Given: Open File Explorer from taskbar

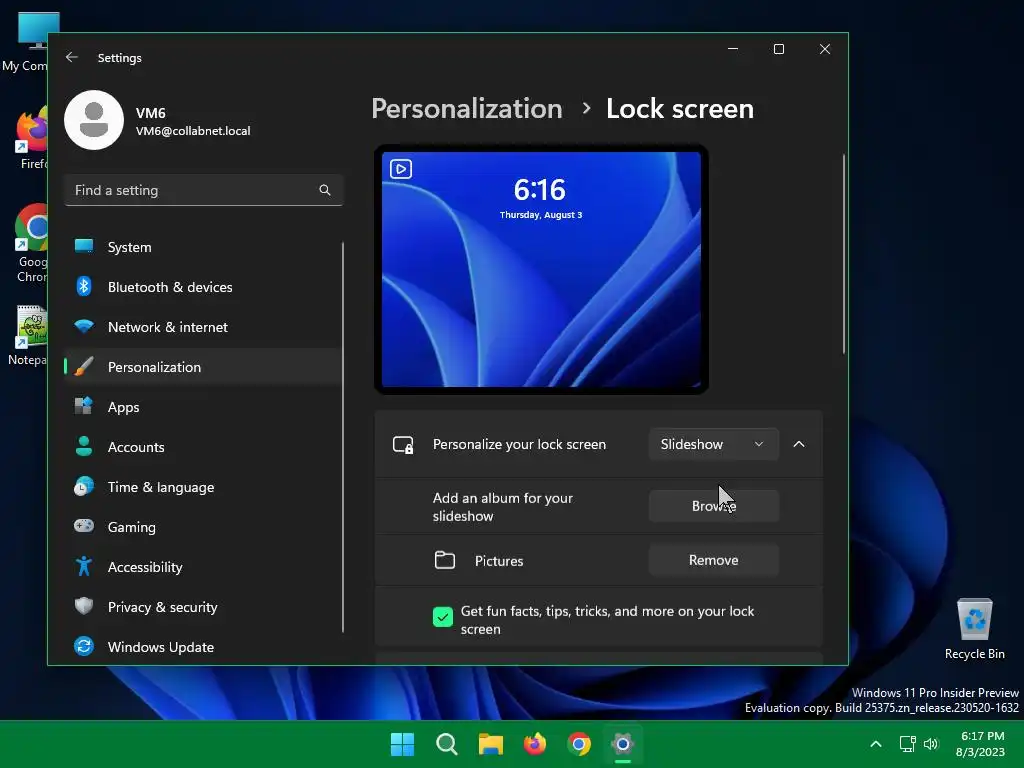Looking at the screenshot, I should click(x=490, y=744).
